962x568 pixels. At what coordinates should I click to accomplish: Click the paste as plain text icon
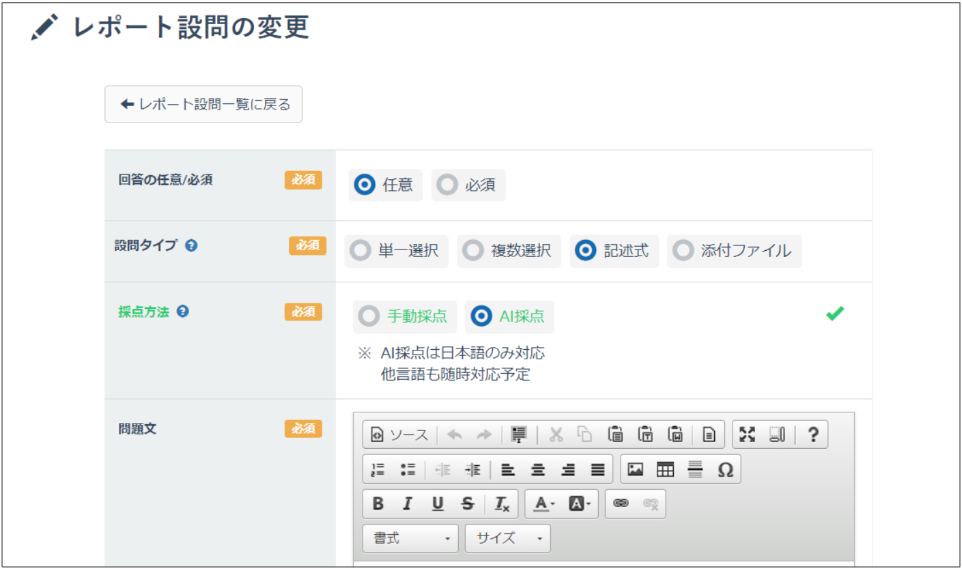645,435
